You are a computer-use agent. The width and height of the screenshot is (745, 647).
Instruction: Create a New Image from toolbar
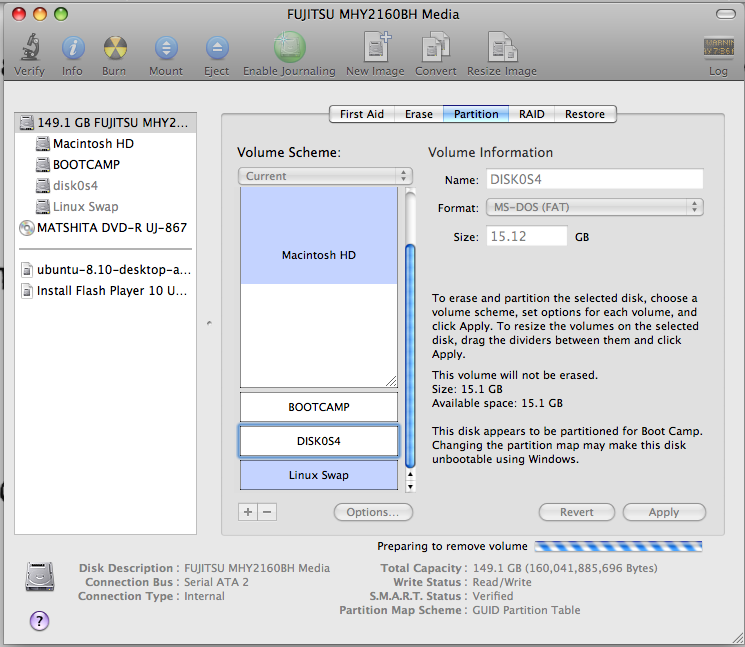tap(376, 47)
